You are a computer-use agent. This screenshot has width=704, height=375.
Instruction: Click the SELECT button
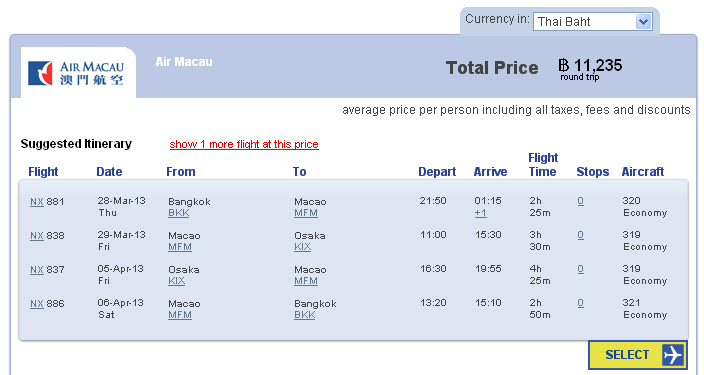tap(638, 355)
